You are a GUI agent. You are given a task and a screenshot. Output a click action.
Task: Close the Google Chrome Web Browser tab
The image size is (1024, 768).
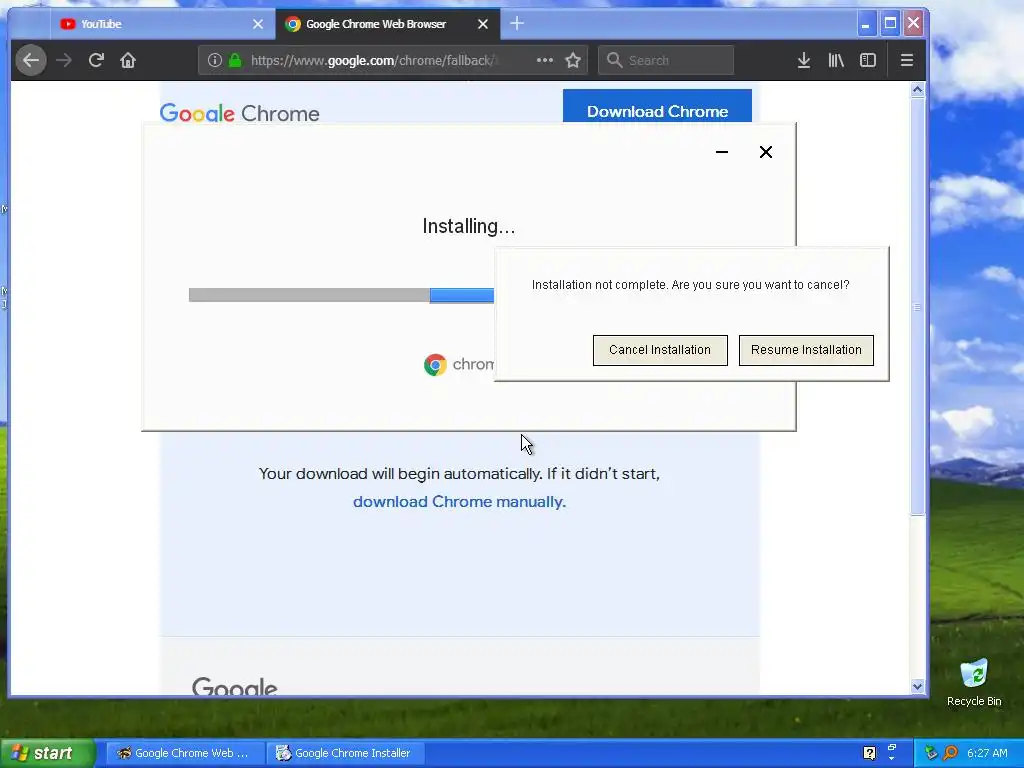[x=483, y=24]
